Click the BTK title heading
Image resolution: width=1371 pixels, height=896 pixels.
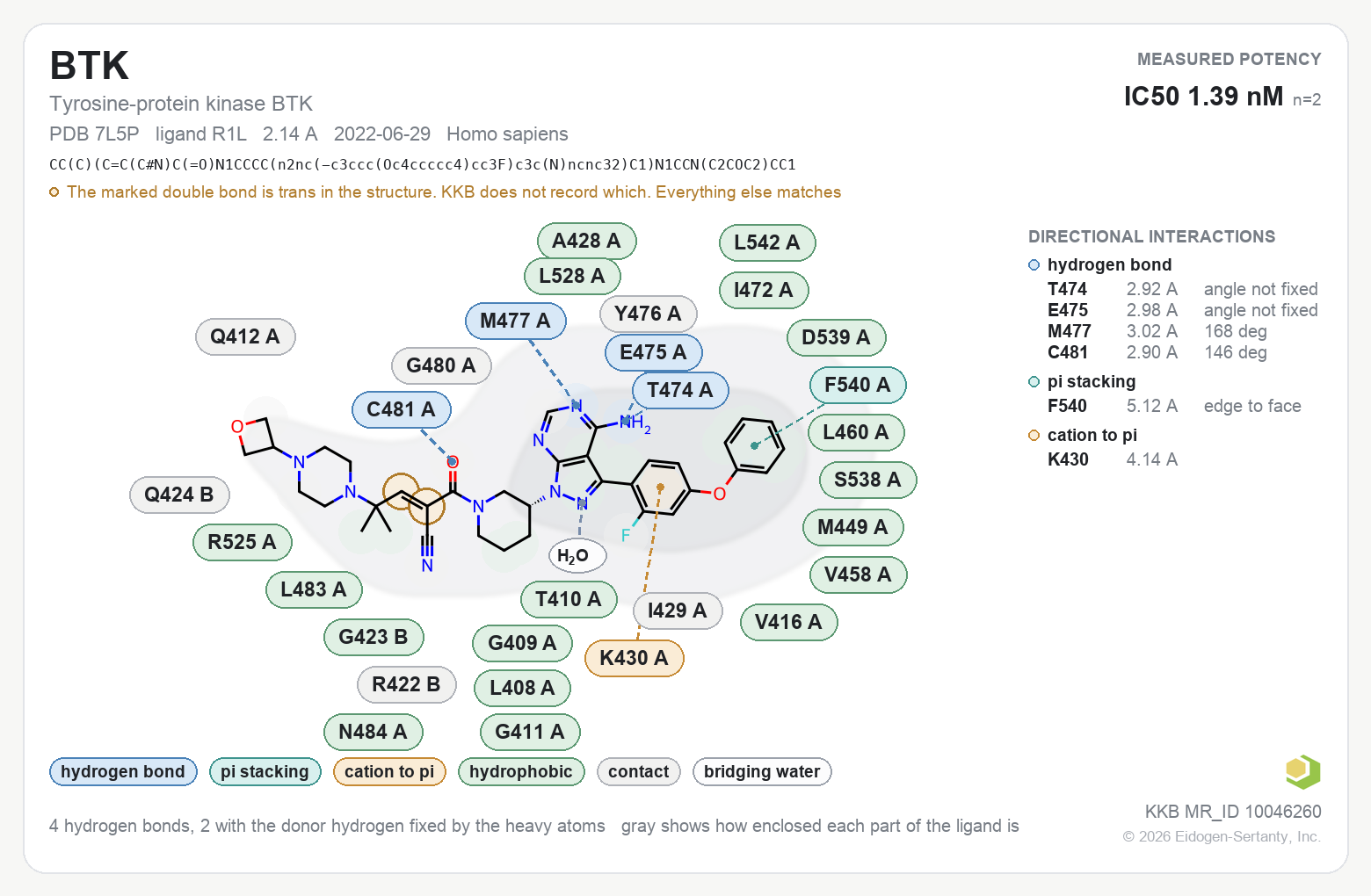pos(90,66)
